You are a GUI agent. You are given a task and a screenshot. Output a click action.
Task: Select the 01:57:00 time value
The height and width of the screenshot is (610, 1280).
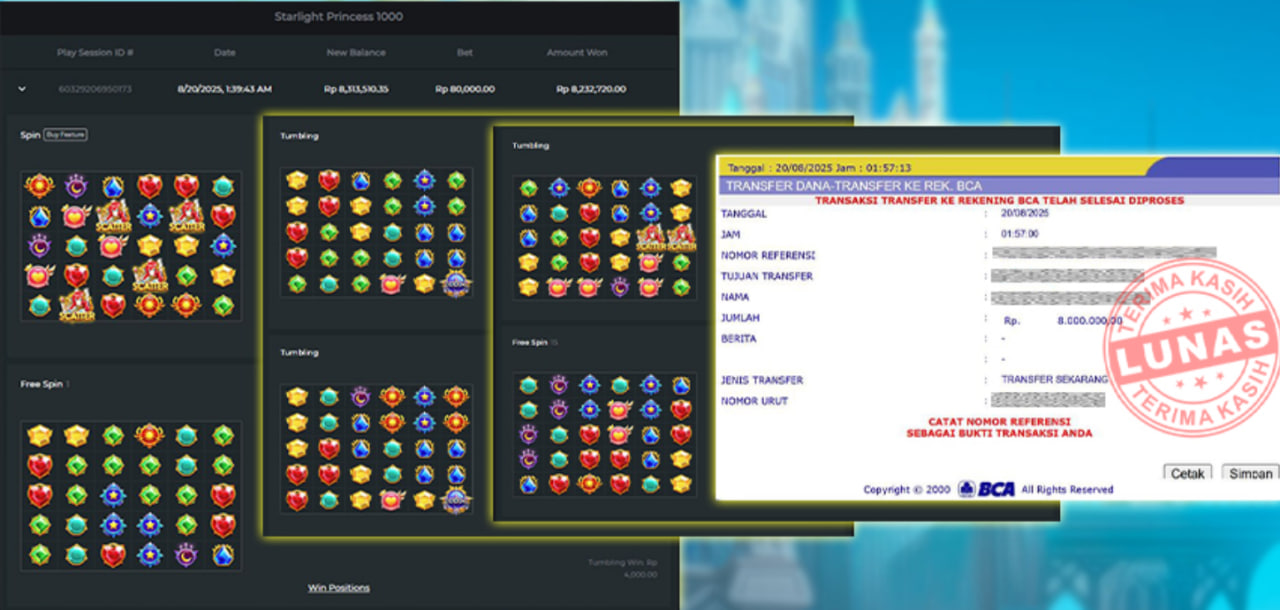tap(1021, 234)
